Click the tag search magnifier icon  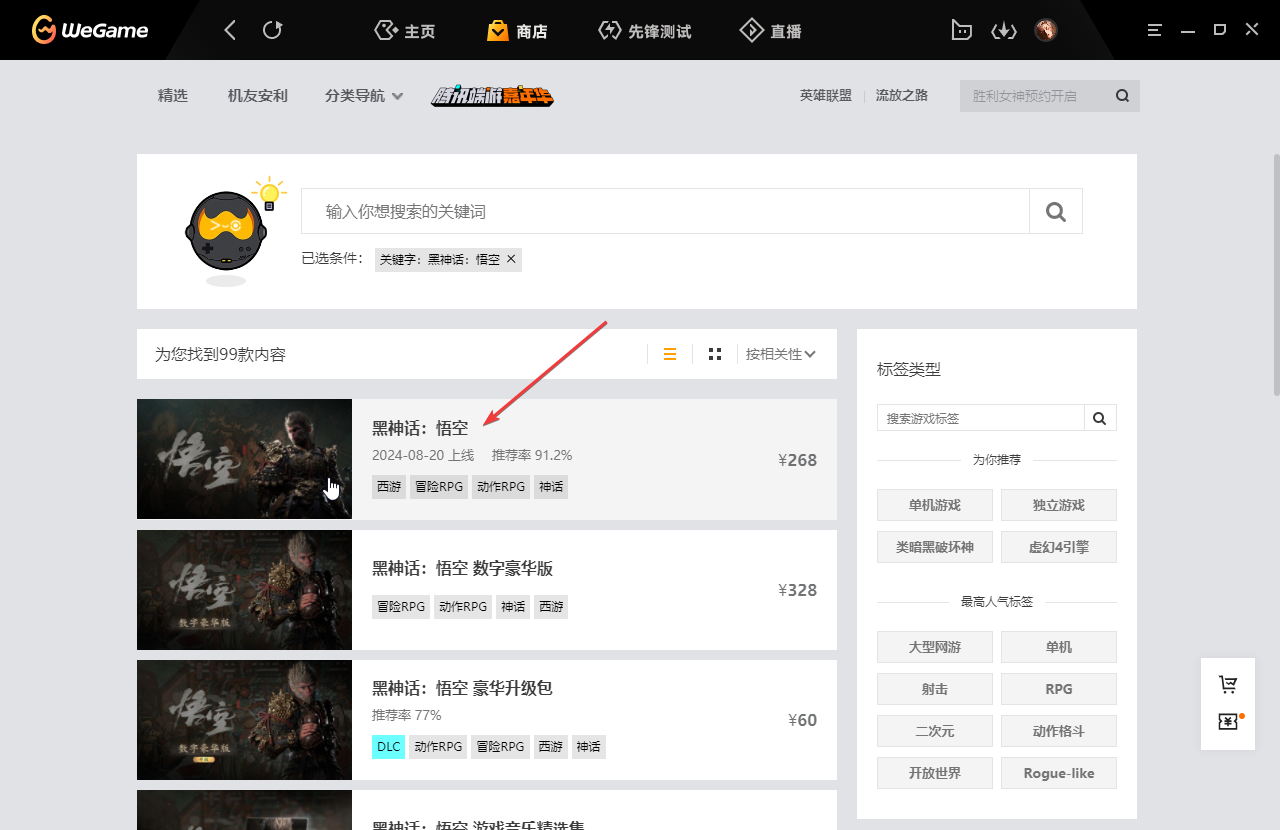pos(1100,418)
